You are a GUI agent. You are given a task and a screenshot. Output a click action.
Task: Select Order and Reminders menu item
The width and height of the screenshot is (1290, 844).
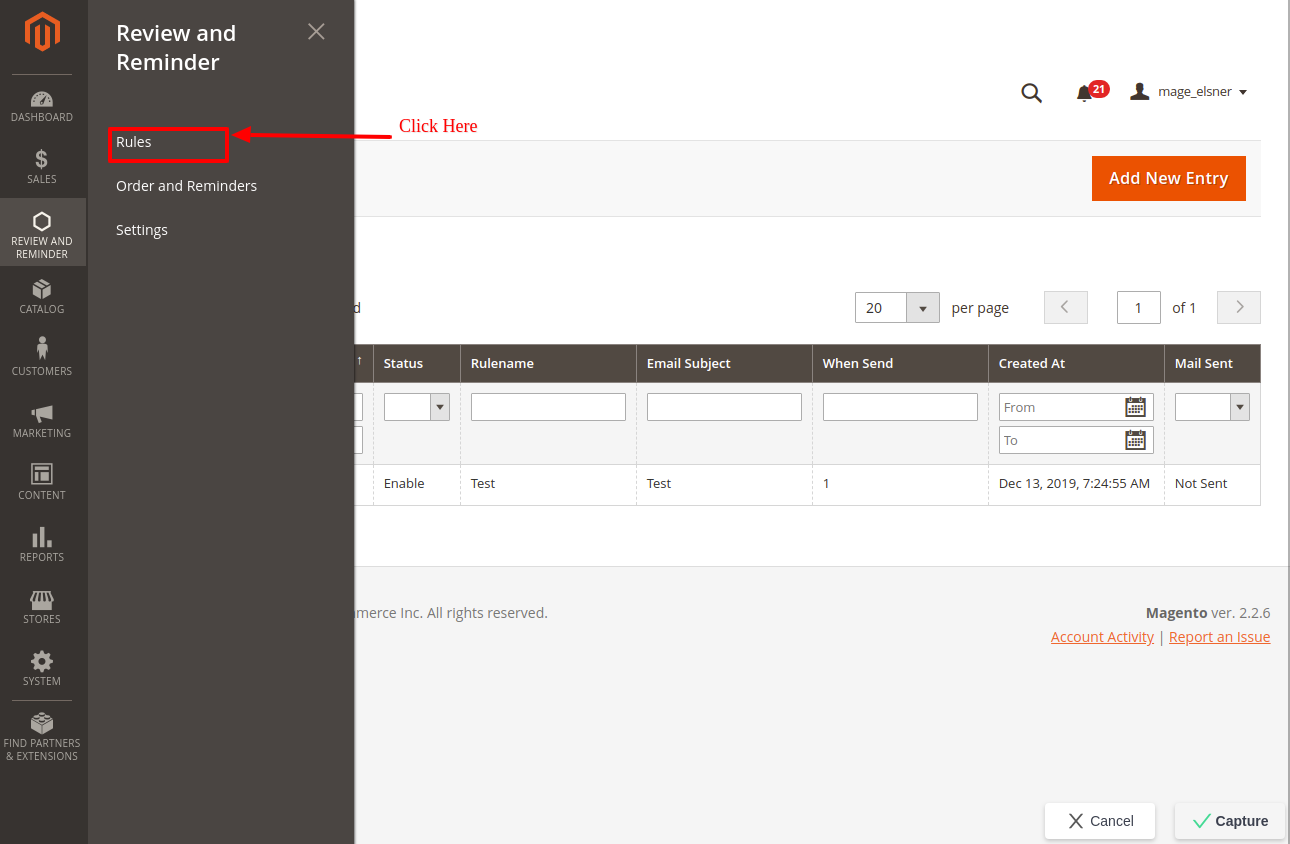pos(186,186)
